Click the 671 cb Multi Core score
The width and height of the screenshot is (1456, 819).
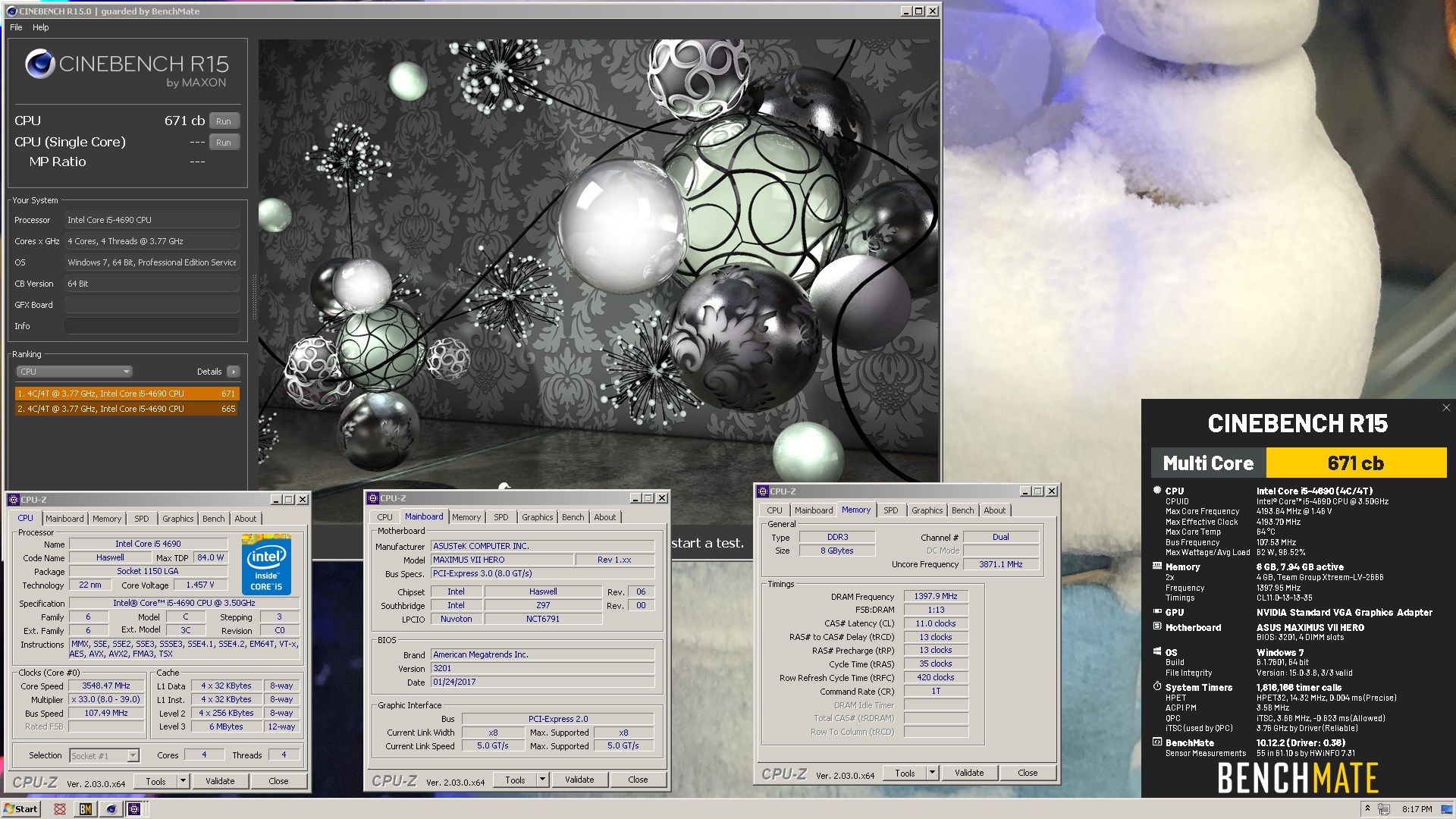pyautogui.click(x=1356, y=463)
